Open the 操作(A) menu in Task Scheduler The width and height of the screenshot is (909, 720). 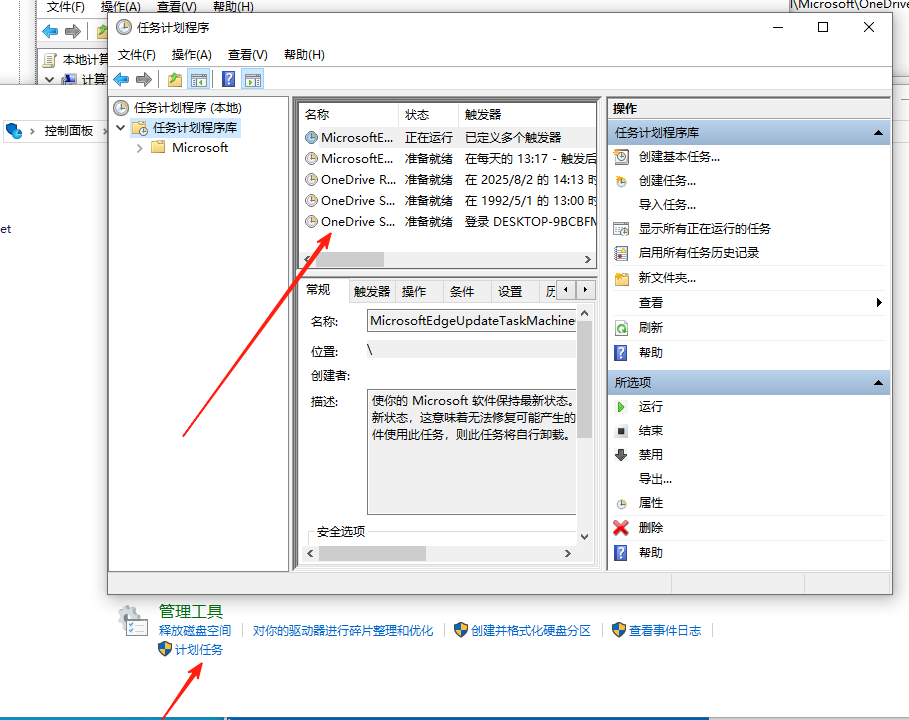191,54
